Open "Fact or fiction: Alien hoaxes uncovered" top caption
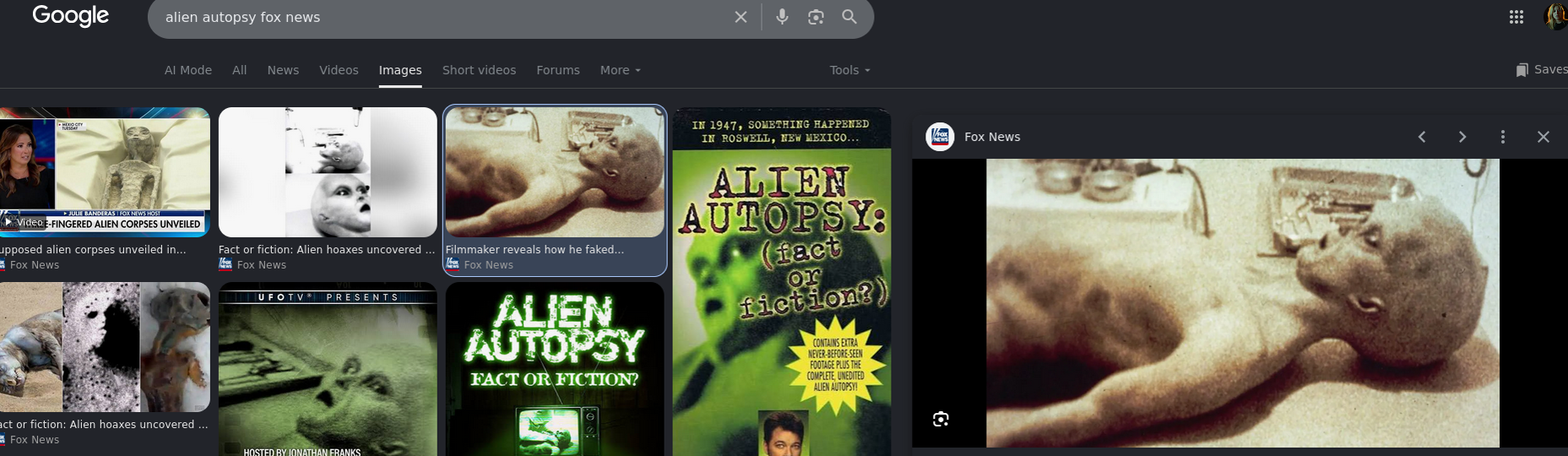This screenshot has height=456, width=1568. point(327,249)
